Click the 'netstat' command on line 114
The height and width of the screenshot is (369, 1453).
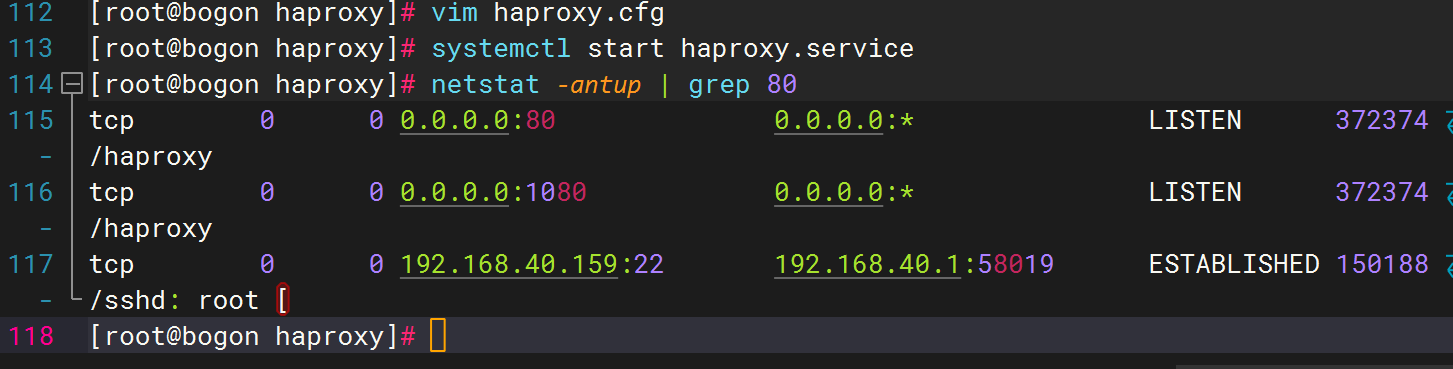tap(486, 85)
